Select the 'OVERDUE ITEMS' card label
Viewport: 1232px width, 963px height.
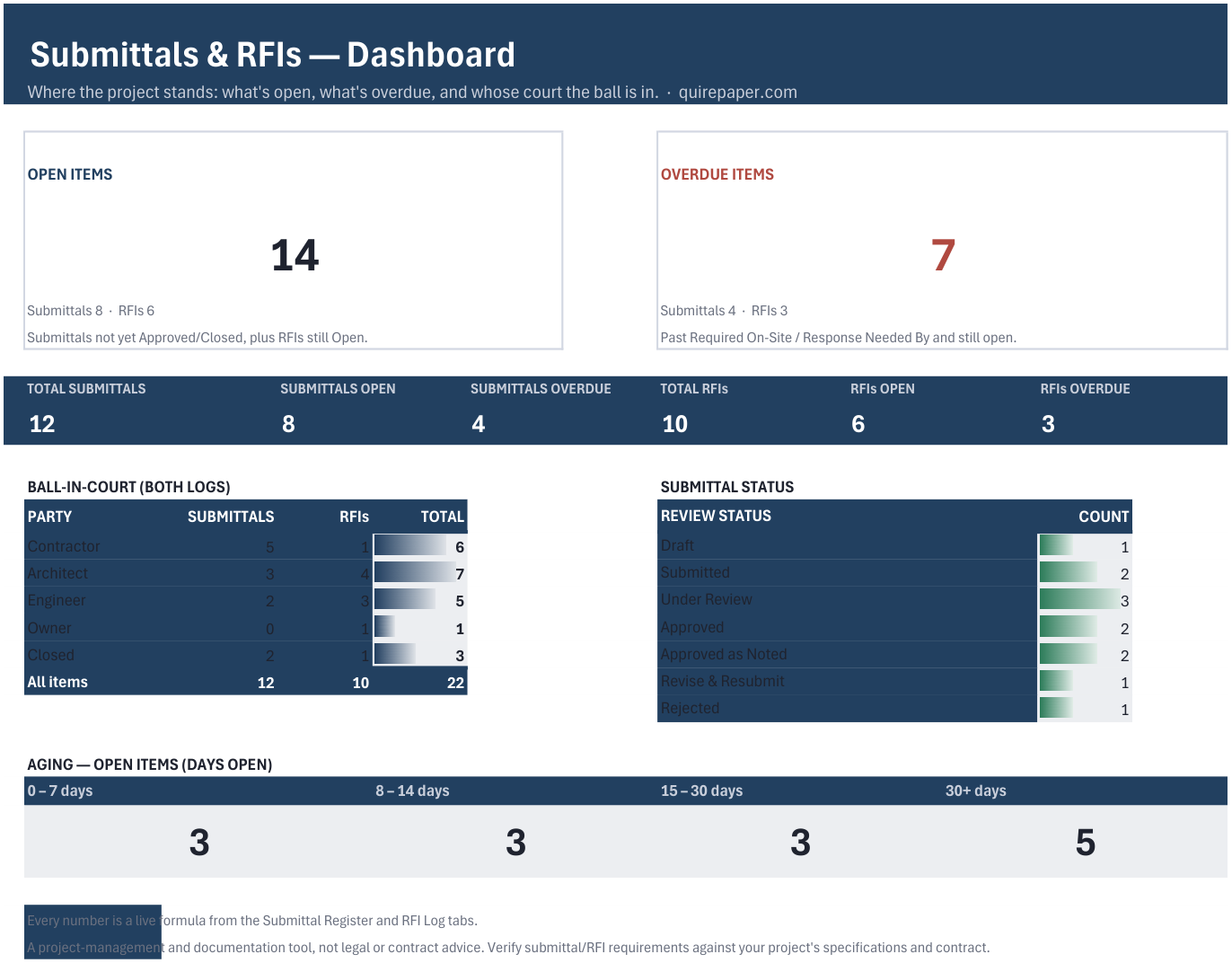pyautogui.click(x=717, y=174)
